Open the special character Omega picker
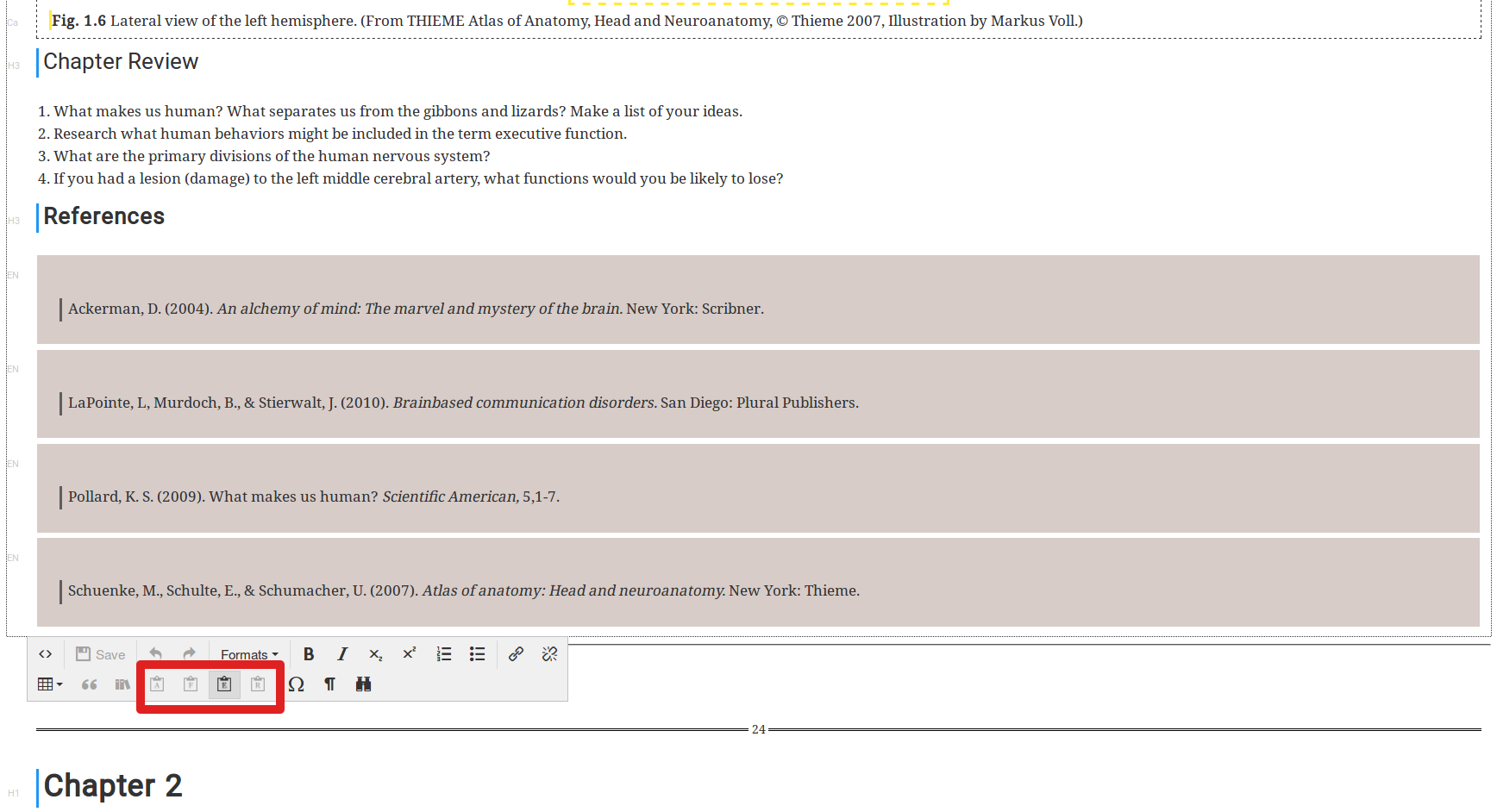Viewport: 1497px width, 812px height. (x=297, y=684)
